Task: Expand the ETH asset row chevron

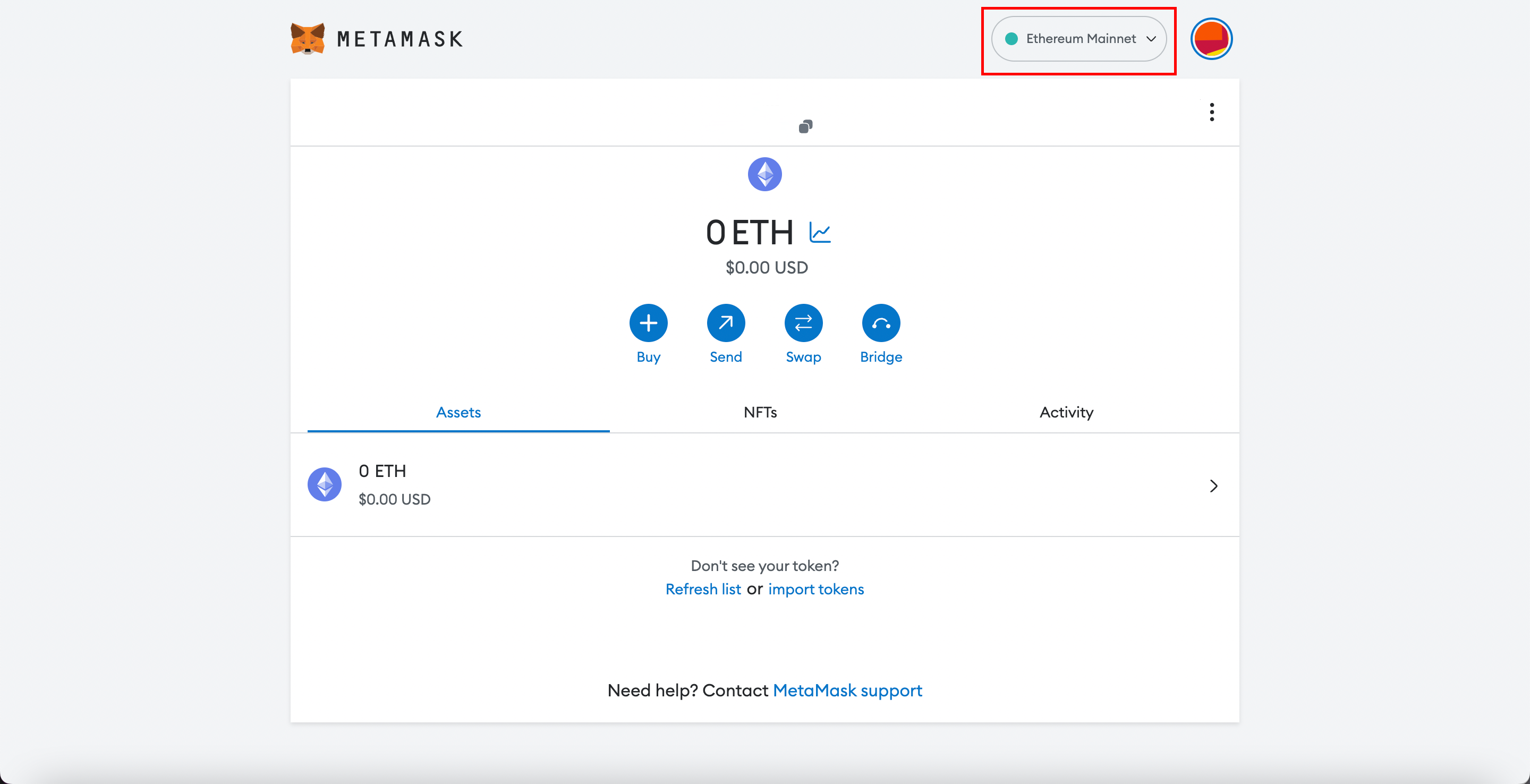Action: (x=1213, y=486)
